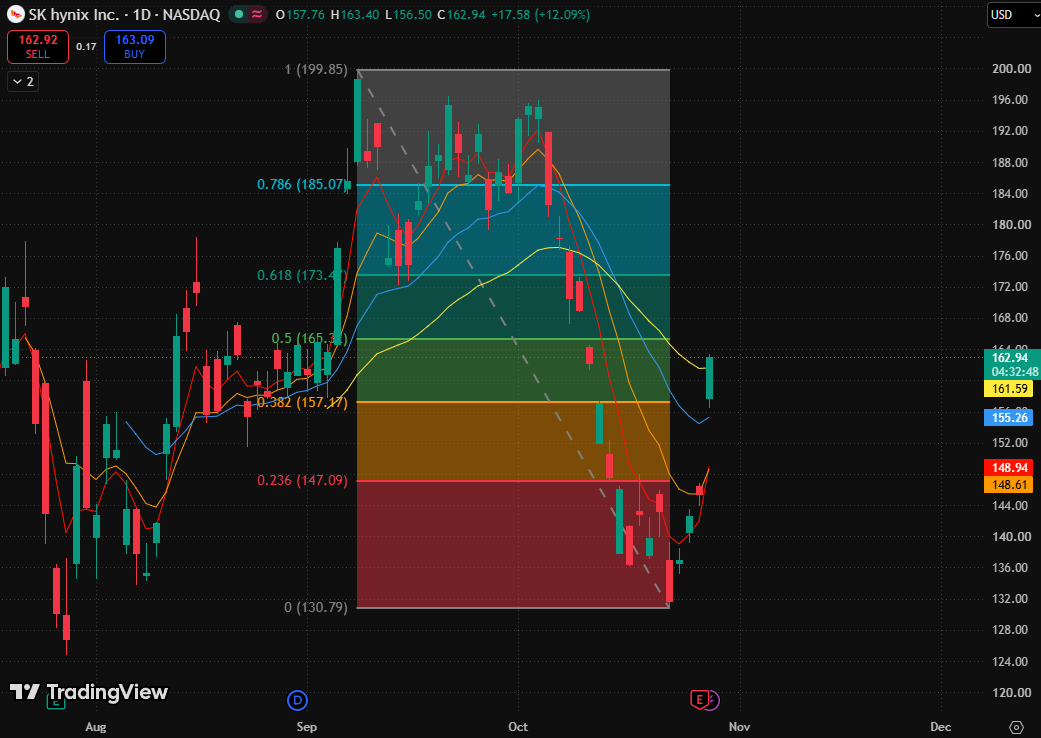The height and width of the screenshot is (738, 1041).
Task: Click the pink wavy data indicator icon
Action: [256, 14]
